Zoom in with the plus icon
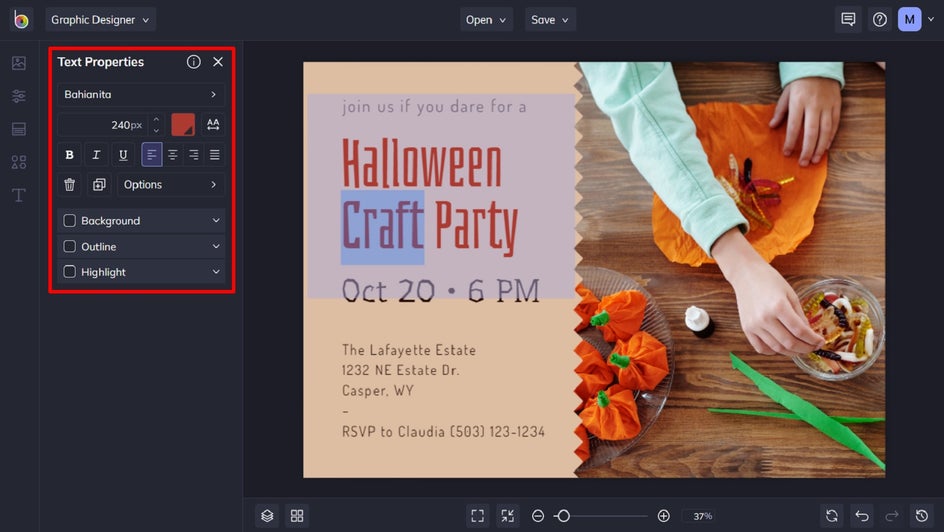Image resolution: width=944 pixels, height=532 pixels. click(663, 516)
